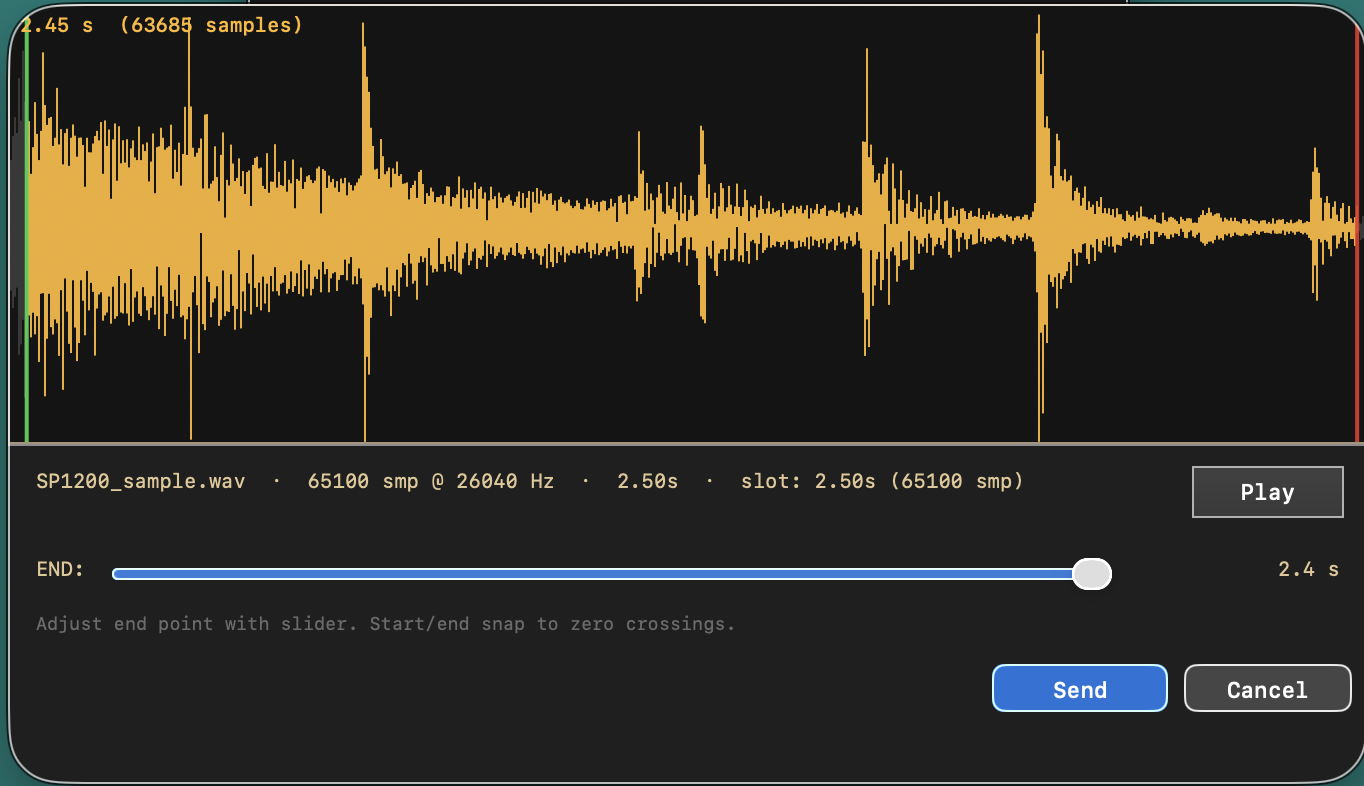The width and height of the screenshot is (1364, 786).
Task: Click the SP1200_sample.wav file name
Action: coord(141,481)
